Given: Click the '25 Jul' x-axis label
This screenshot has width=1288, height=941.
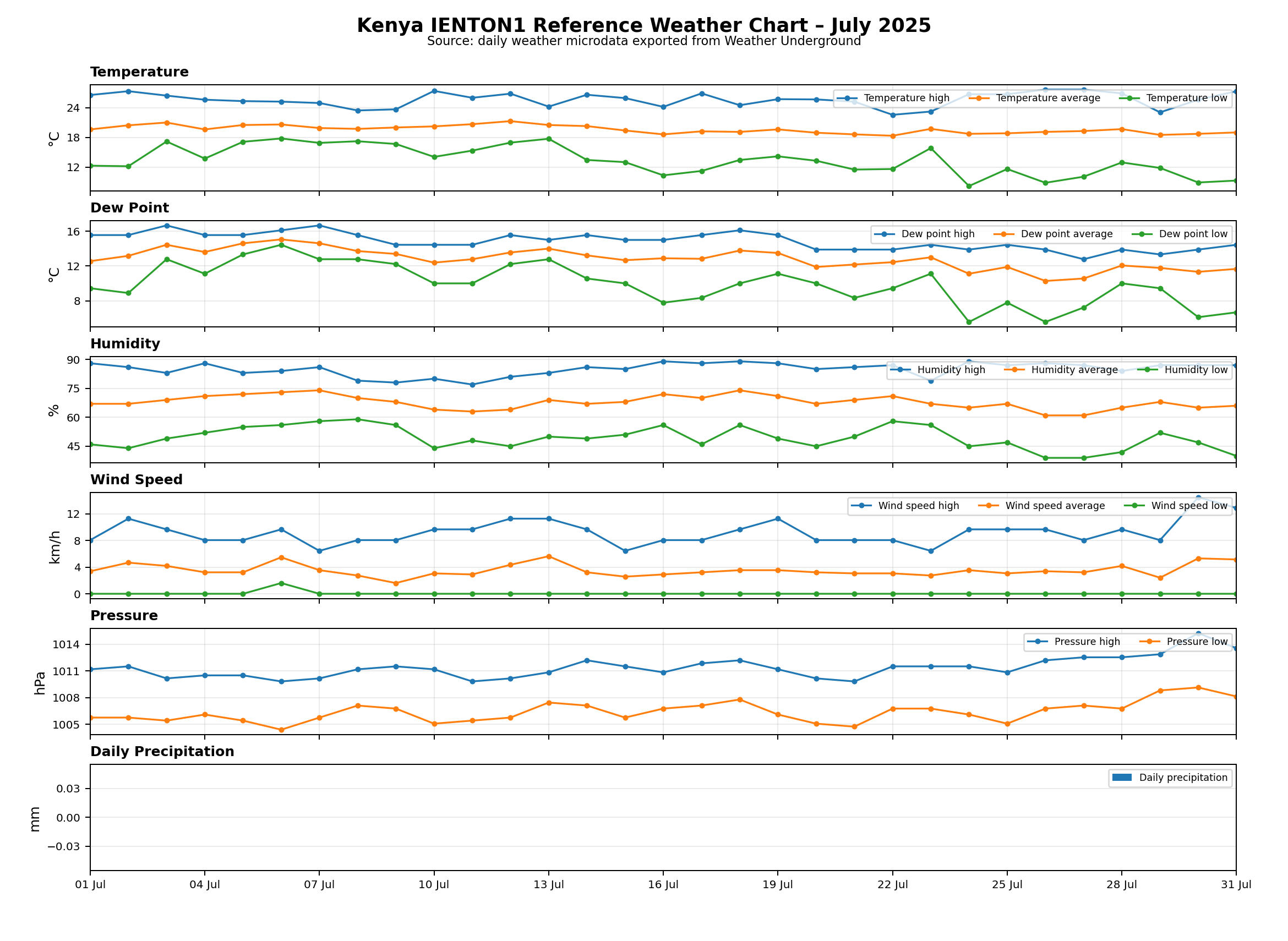Looking at the screenshot, I should pos(1007,885).
